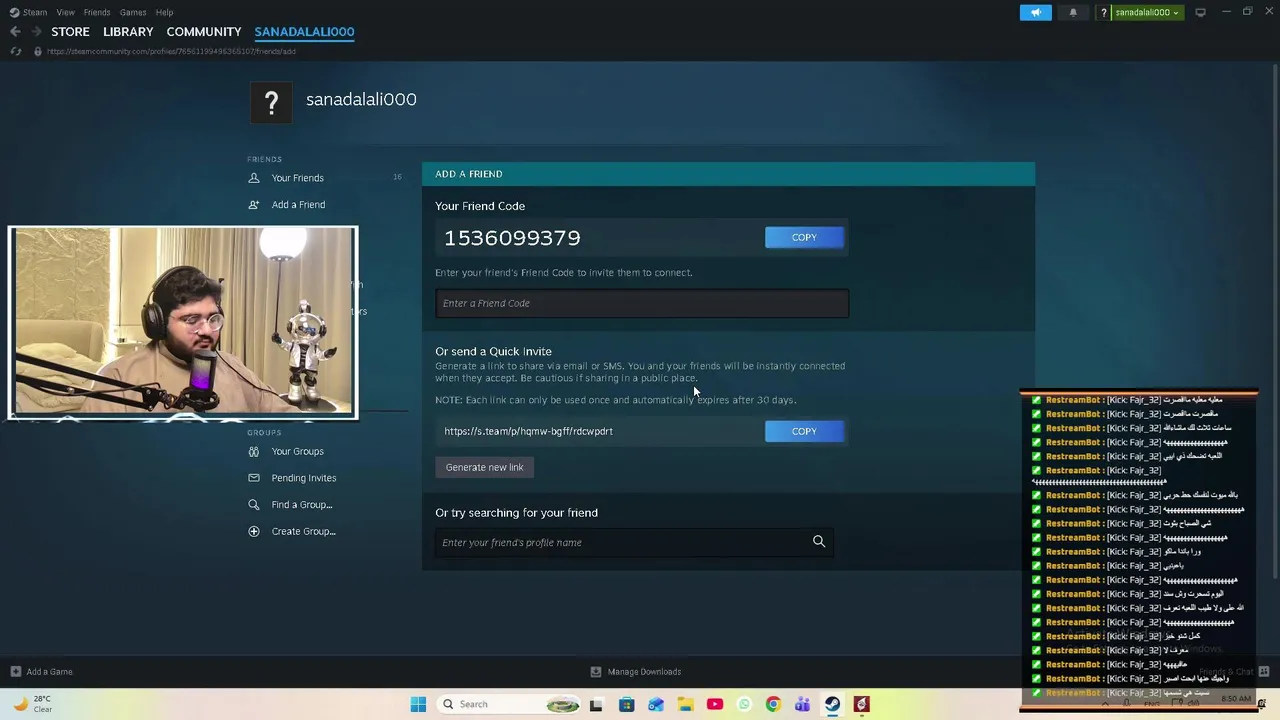Click the Steam taskbar icon
This screenshot has width=1280, height=720.
coord(832,704)
